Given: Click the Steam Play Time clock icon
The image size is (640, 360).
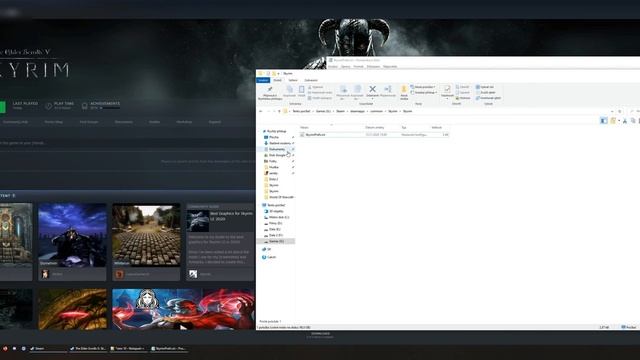Looking at the screenshot, I should click(49, 106).
